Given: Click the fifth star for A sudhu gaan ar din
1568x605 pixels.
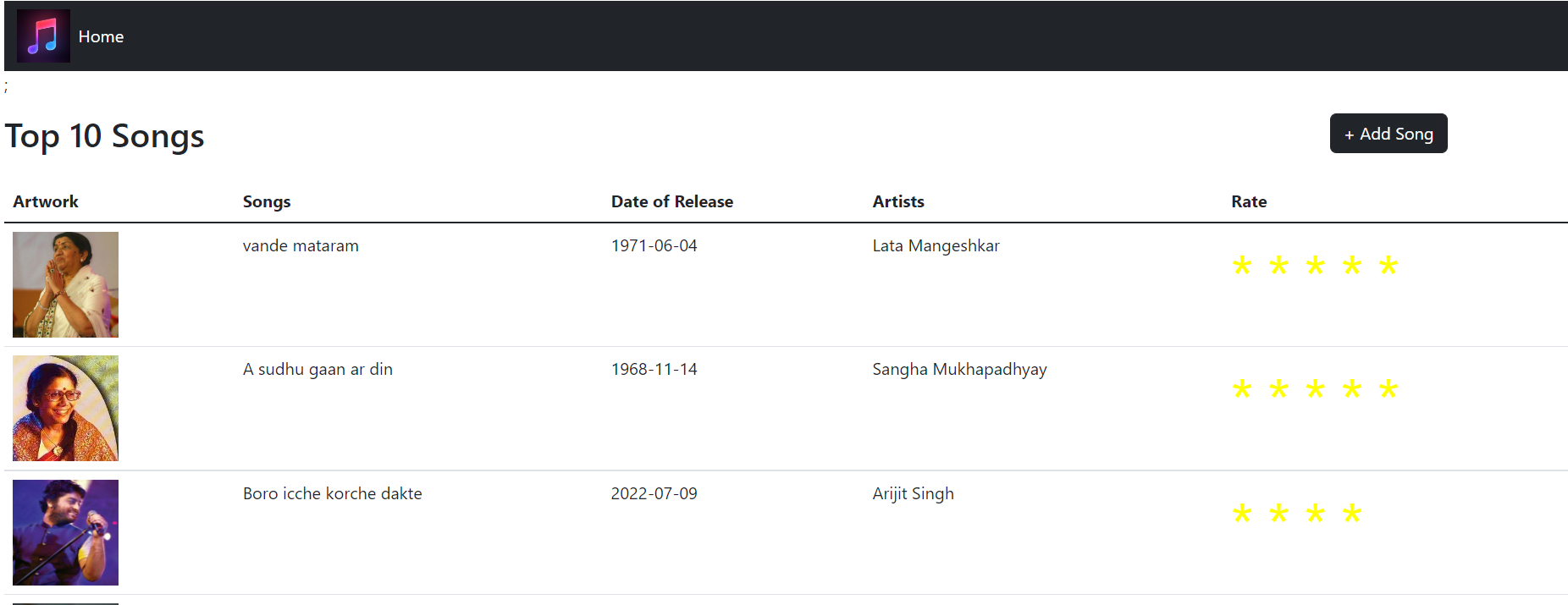Looking at the screenshot, I should (1389, 388).
